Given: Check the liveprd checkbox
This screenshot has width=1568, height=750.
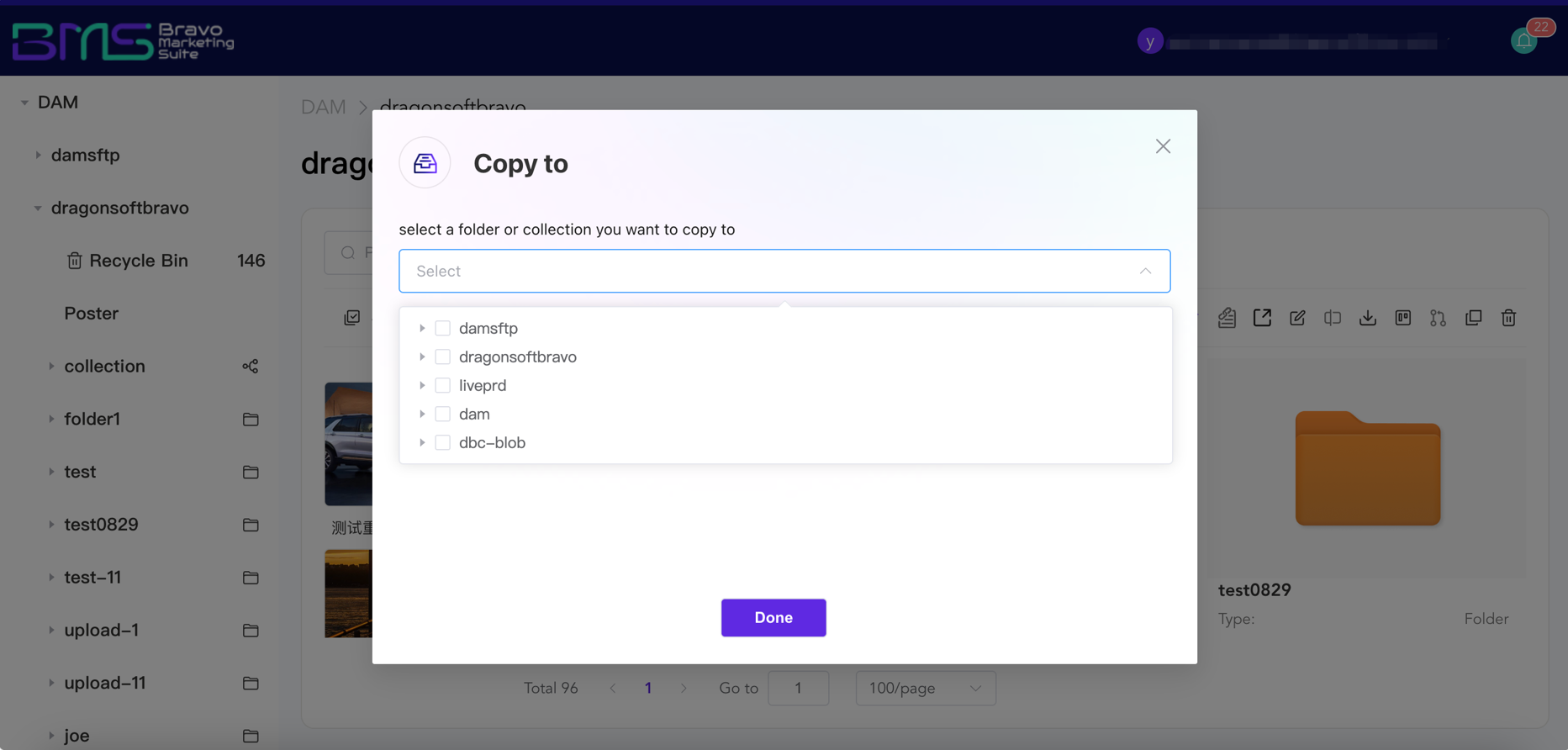Looking at the screenshot, I should point(442,386).
